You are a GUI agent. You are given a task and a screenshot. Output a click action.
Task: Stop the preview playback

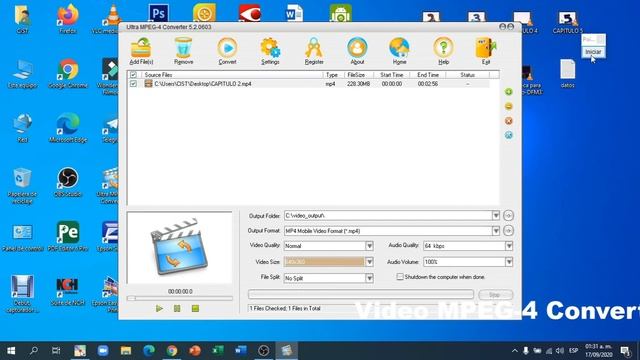tap(195, 309)
